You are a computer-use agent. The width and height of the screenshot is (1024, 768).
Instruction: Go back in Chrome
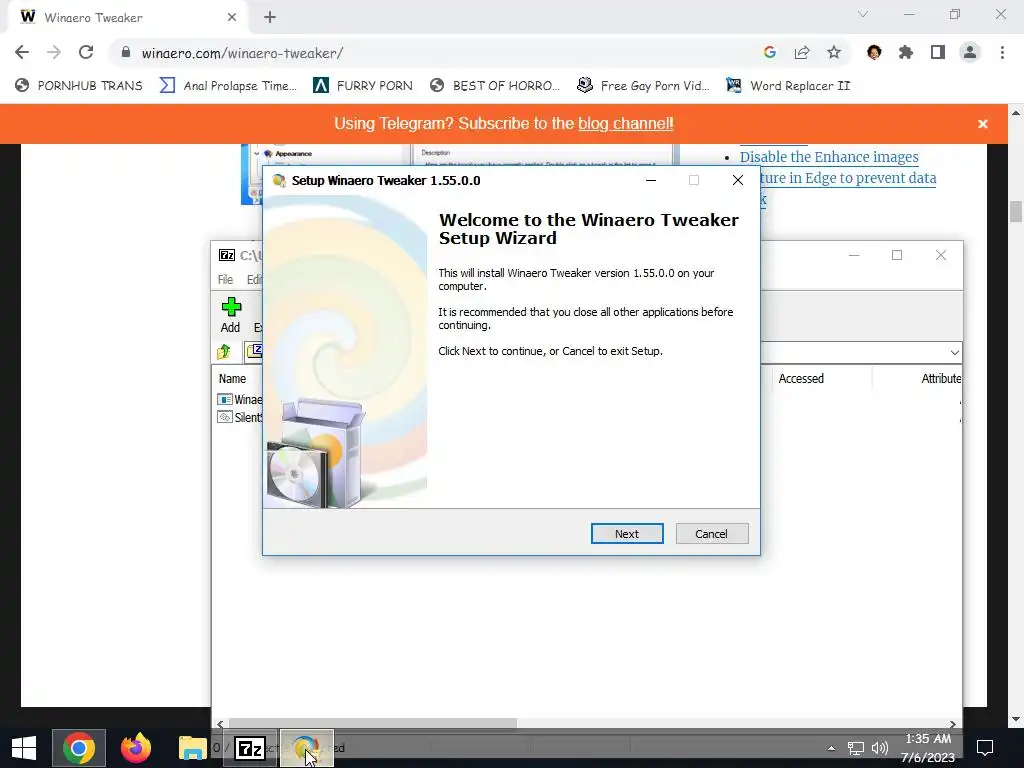pos(22,53)
